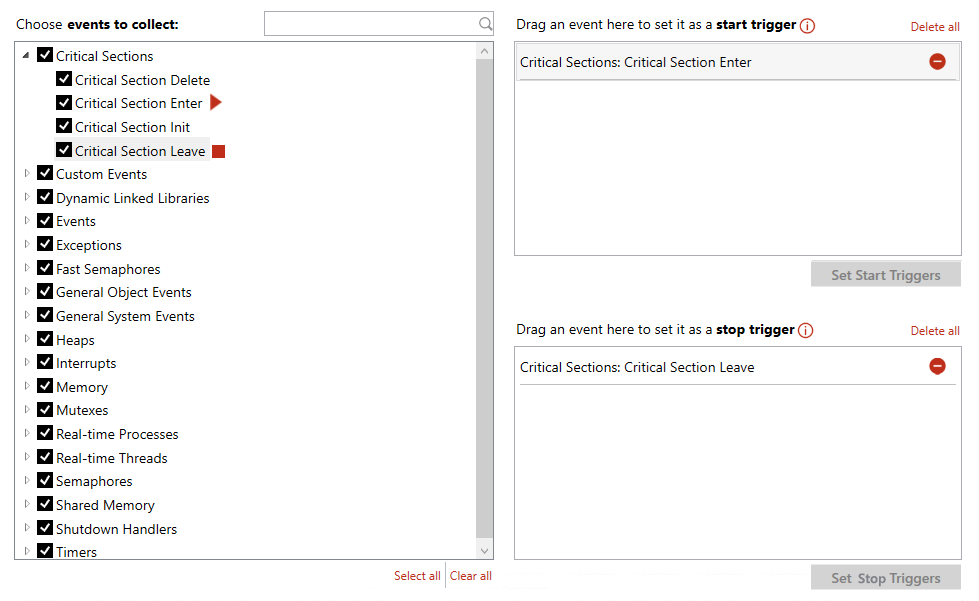Click the events search input field
Screen dimensions: 979x601
point(370,24)
